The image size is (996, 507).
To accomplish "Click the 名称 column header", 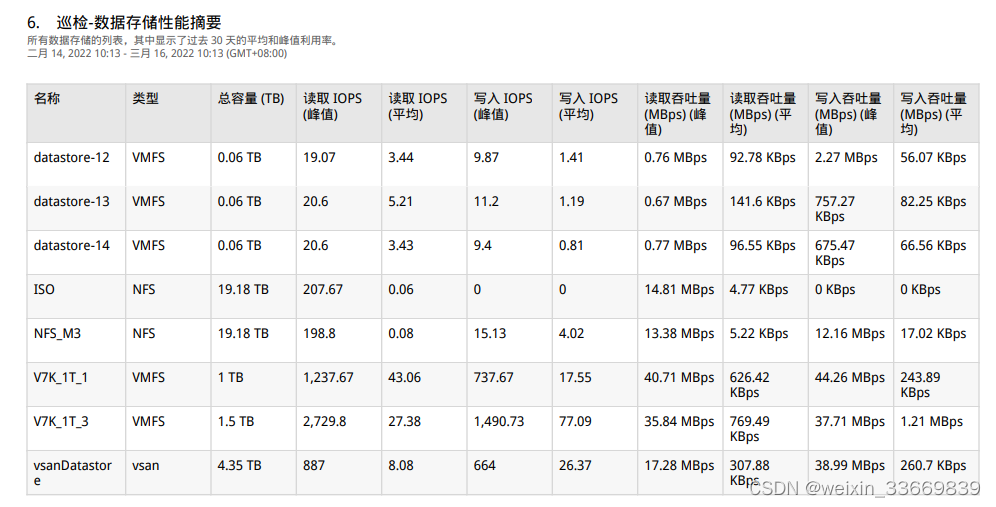I will (47, 99).
